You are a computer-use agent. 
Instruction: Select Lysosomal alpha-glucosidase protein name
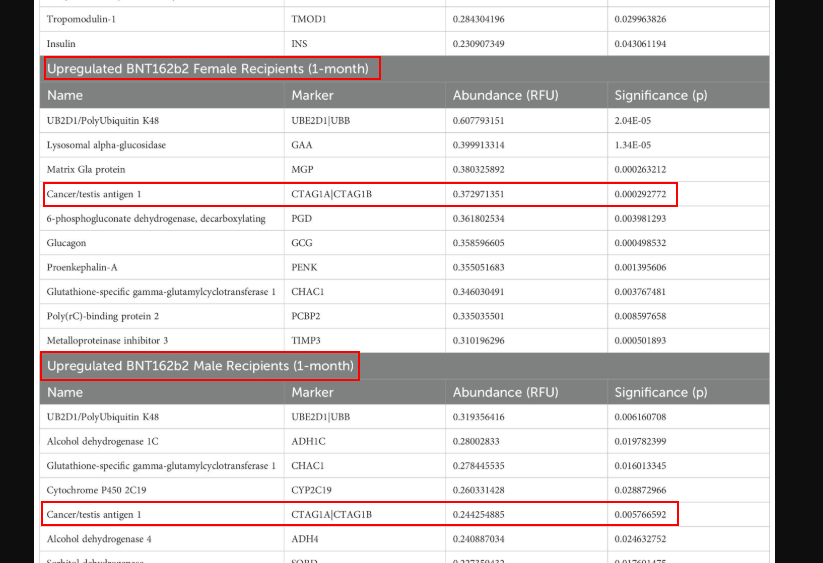pyautogui.click(x=106, y=145)
